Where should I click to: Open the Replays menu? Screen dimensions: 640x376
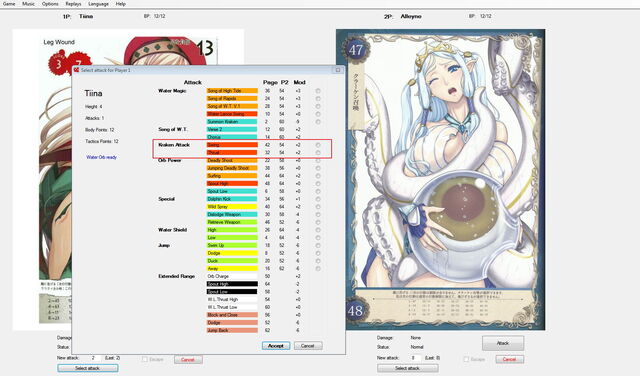click(x=73, y=4)
